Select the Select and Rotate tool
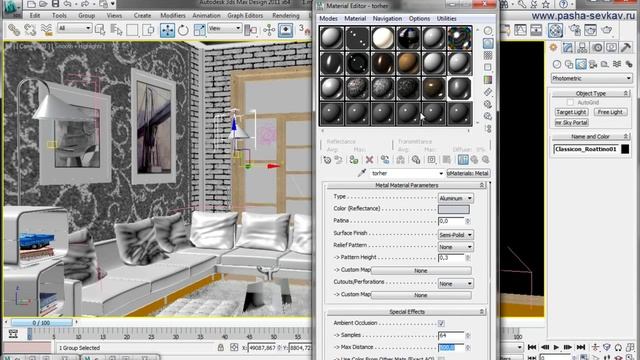Viewport: 640px width, 360px height. [183, 30]
